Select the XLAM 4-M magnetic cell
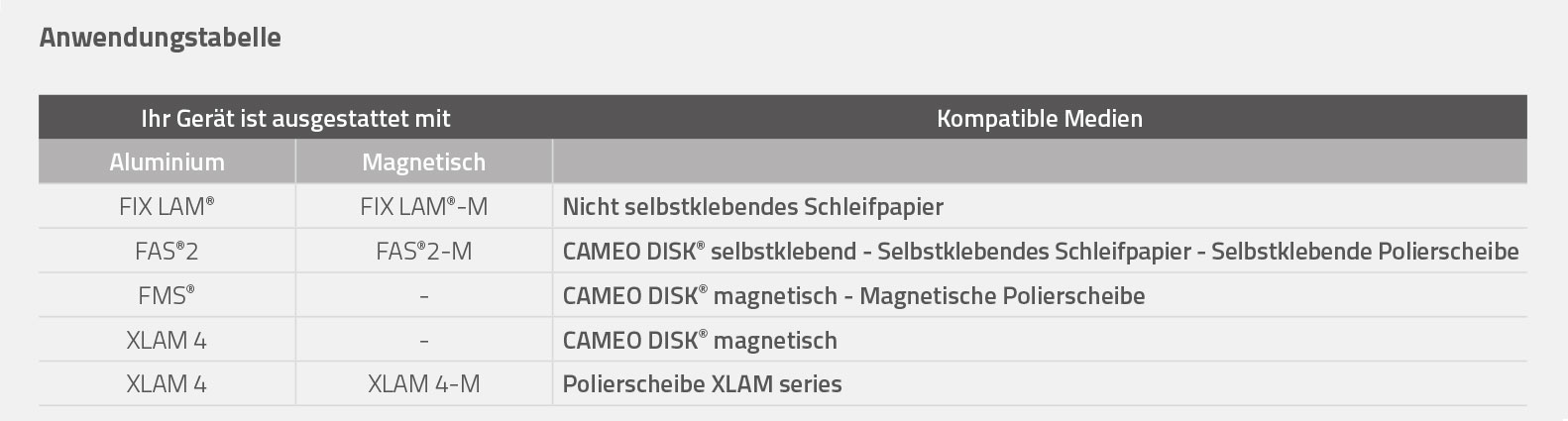 [x=423, y=383]
